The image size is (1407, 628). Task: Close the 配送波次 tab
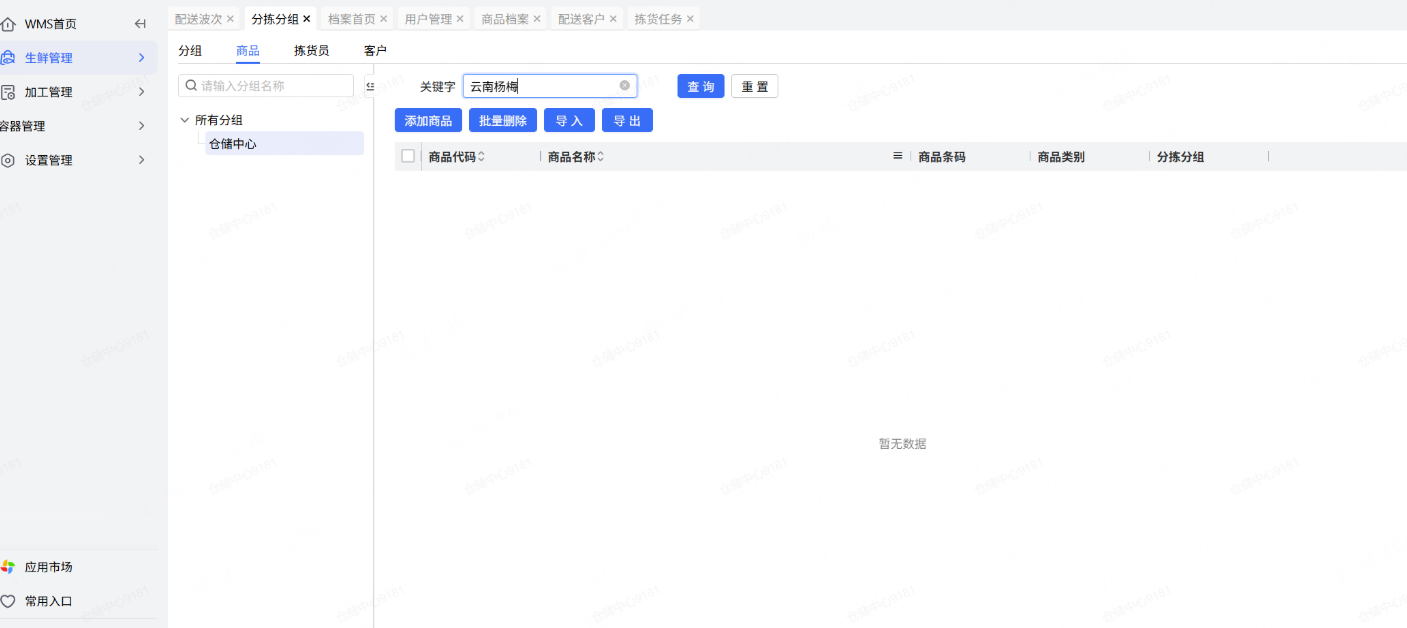230,19
